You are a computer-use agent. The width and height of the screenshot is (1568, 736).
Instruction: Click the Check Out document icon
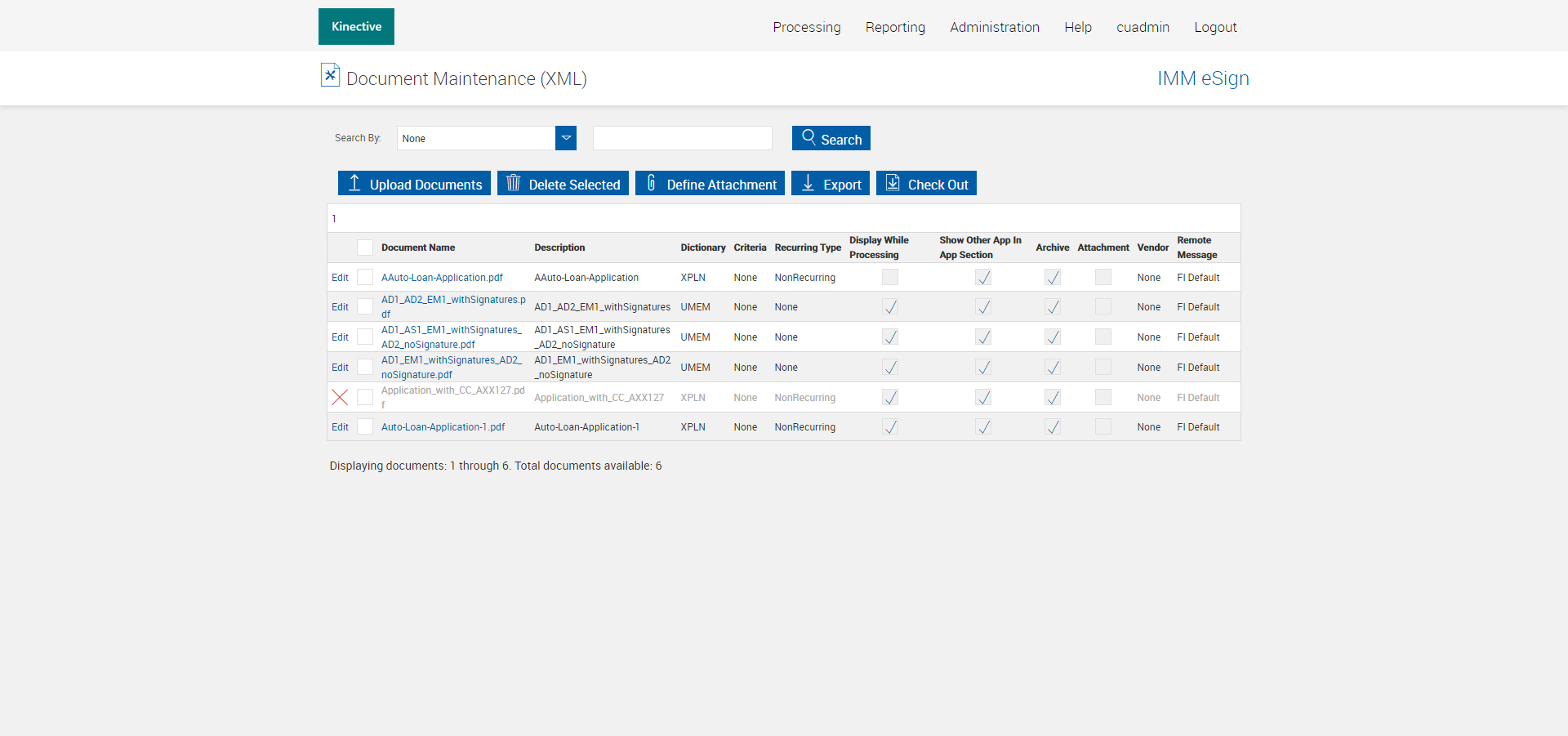(893, 183)
